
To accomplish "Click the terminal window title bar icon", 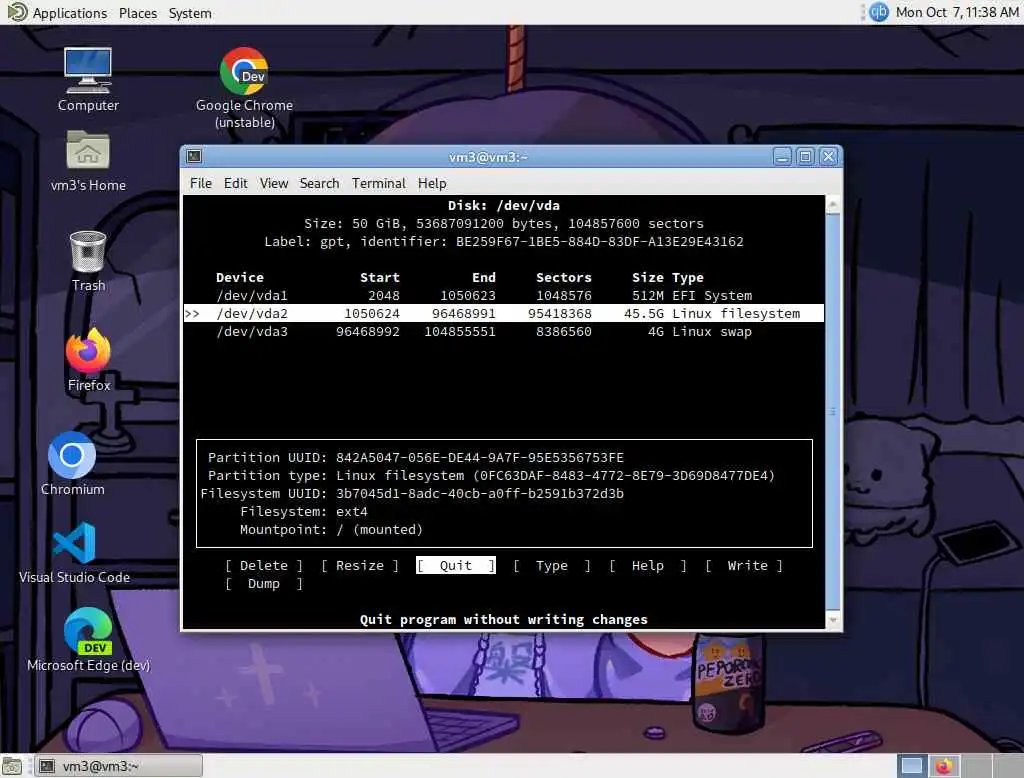I will coord(194,156).
